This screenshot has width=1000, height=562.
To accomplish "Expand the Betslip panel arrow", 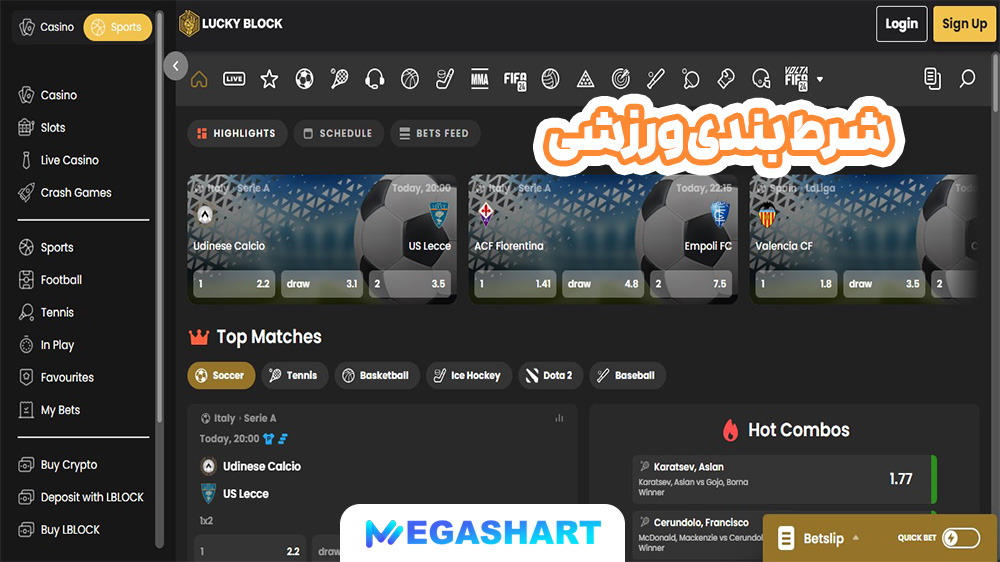I will click(856, 538).
